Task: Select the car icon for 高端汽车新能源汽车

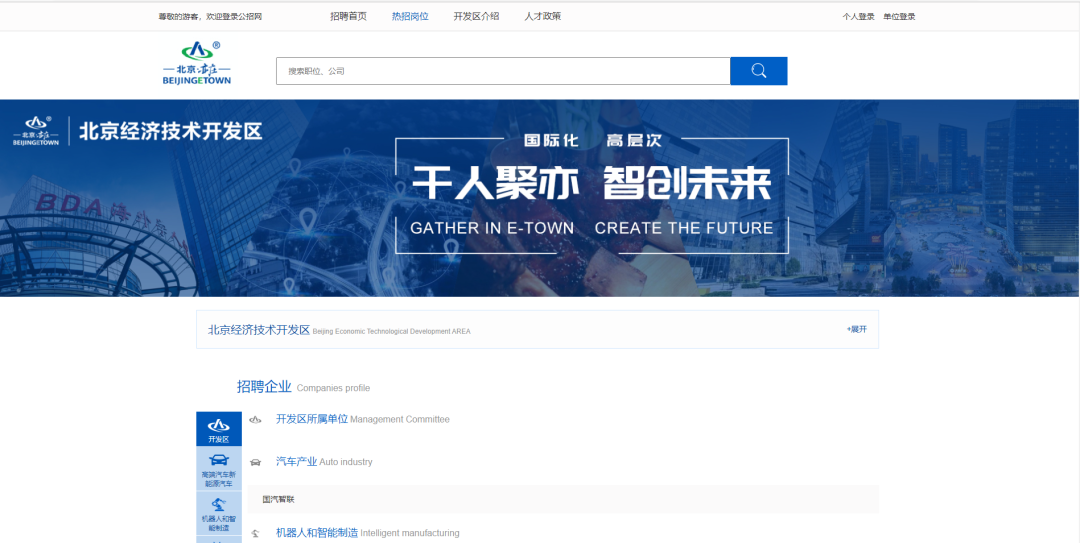Action: point(218,469)
